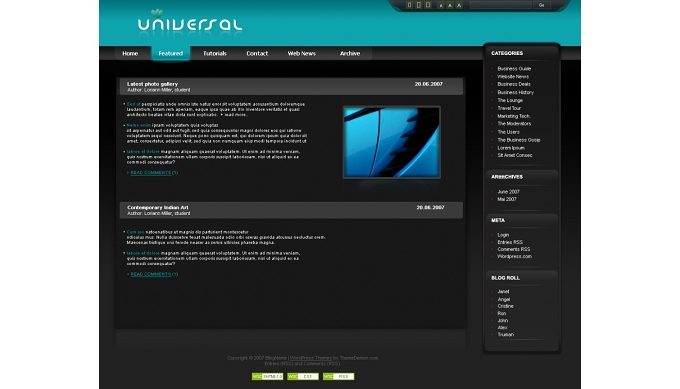Click the Entries (RSS) footer link

(279, 363)
